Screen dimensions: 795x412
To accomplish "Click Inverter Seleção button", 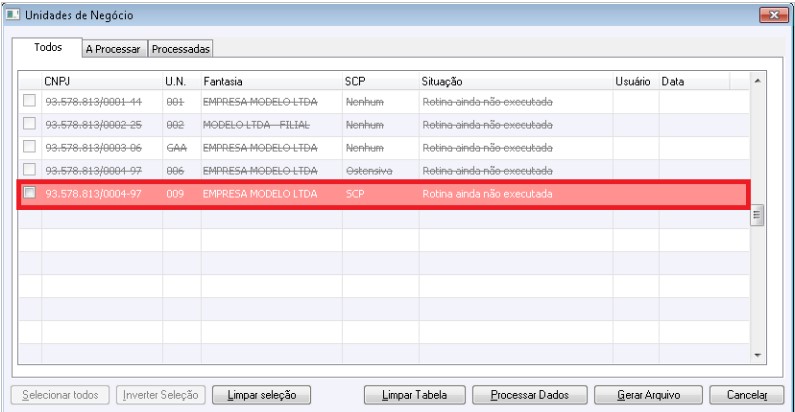I will coord(160,395).
